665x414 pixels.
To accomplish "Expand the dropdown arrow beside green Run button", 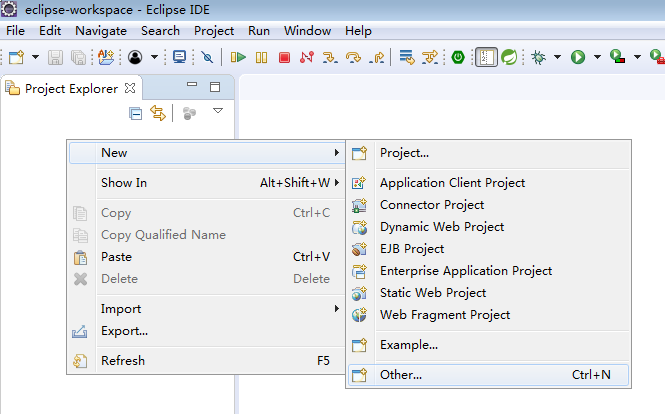I will point(597,57).
